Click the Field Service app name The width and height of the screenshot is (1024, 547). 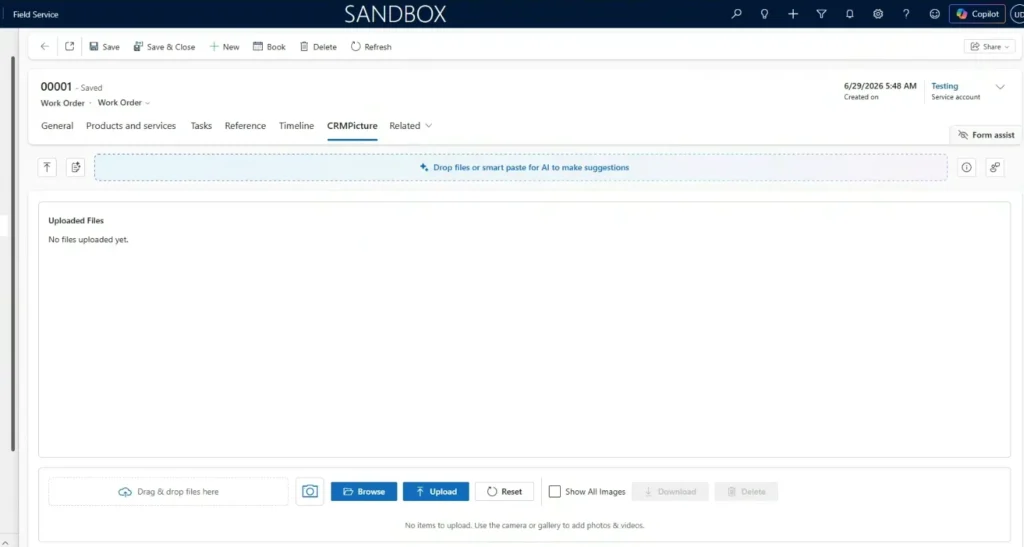pos(35,14)
